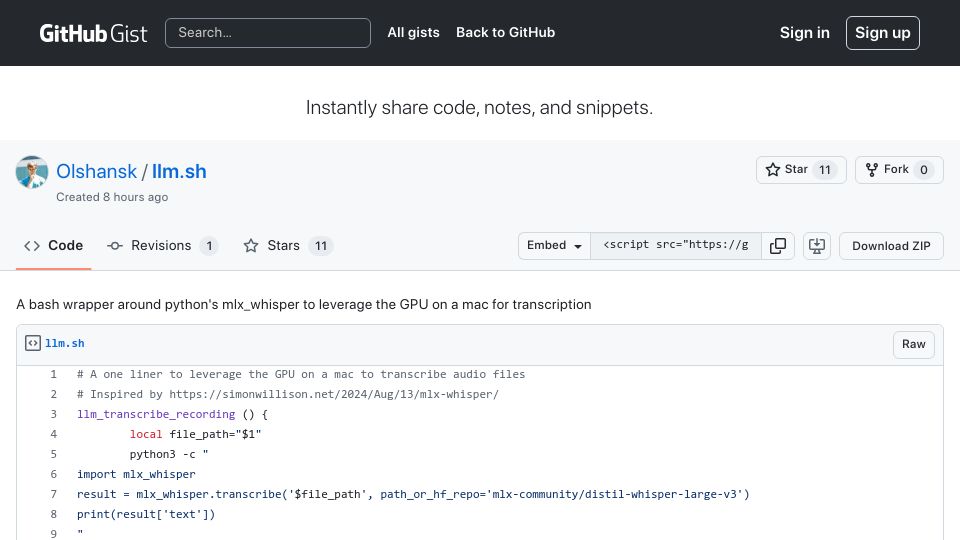Image resolution: width=960 pixels, height=540 pixels.
Task: Switch to the Revisions tab
Action: 162,246
